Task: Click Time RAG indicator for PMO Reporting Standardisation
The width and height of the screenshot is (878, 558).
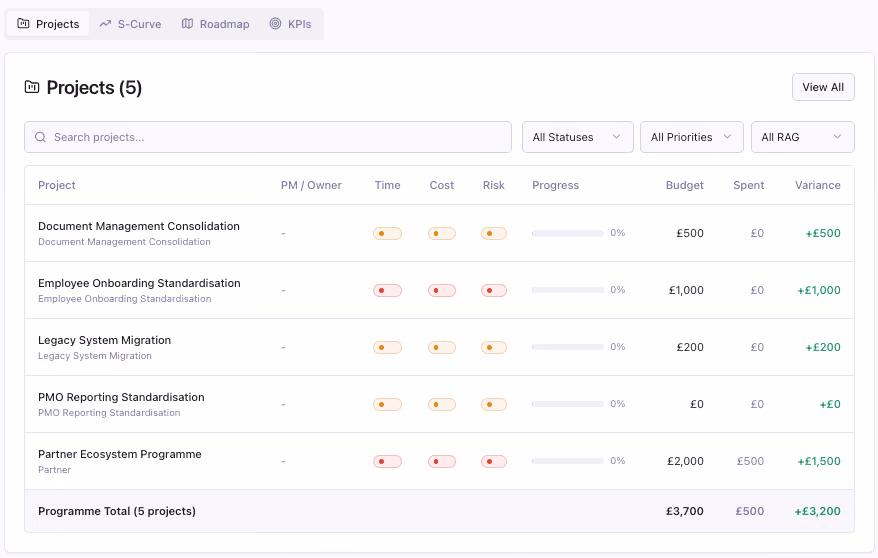Action: pyautogui.click(x=387, y=404)
